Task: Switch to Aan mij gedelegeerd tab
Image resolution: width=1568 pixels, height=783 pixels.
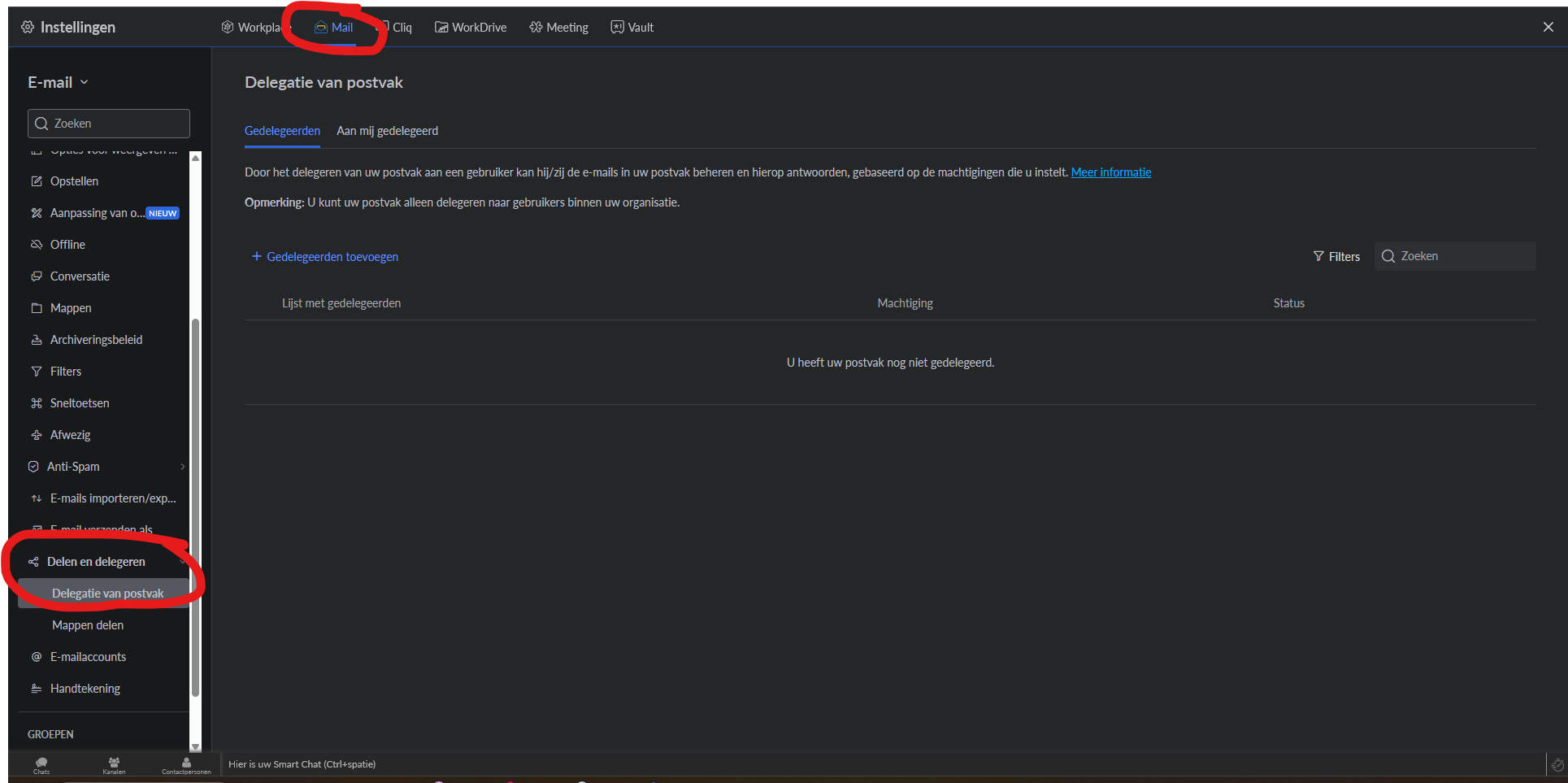Action: point(387,131)
